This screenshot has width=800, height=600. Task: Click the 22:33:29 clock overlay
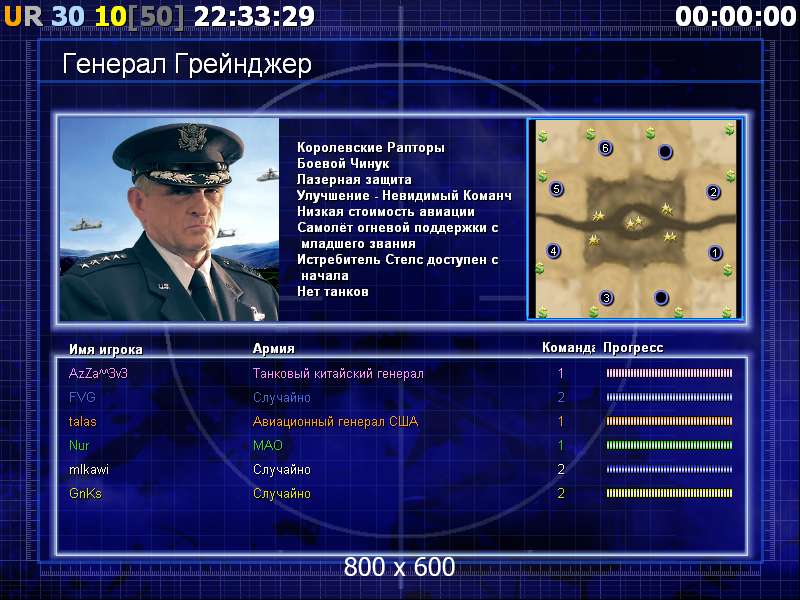pos(254,16)
